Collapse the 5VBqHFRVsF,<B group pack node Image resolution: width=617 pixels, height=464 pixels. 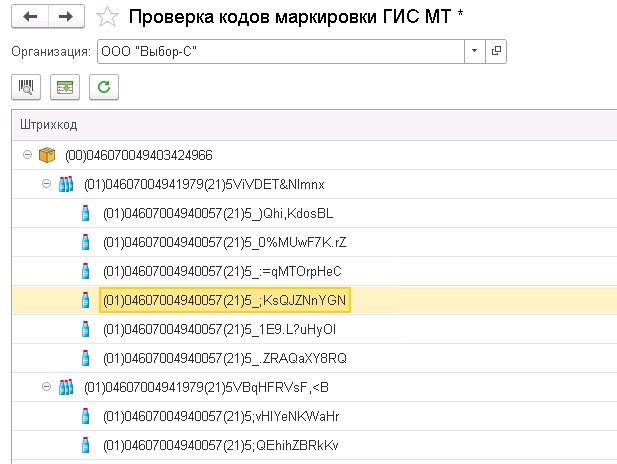(x=46, y=387)
